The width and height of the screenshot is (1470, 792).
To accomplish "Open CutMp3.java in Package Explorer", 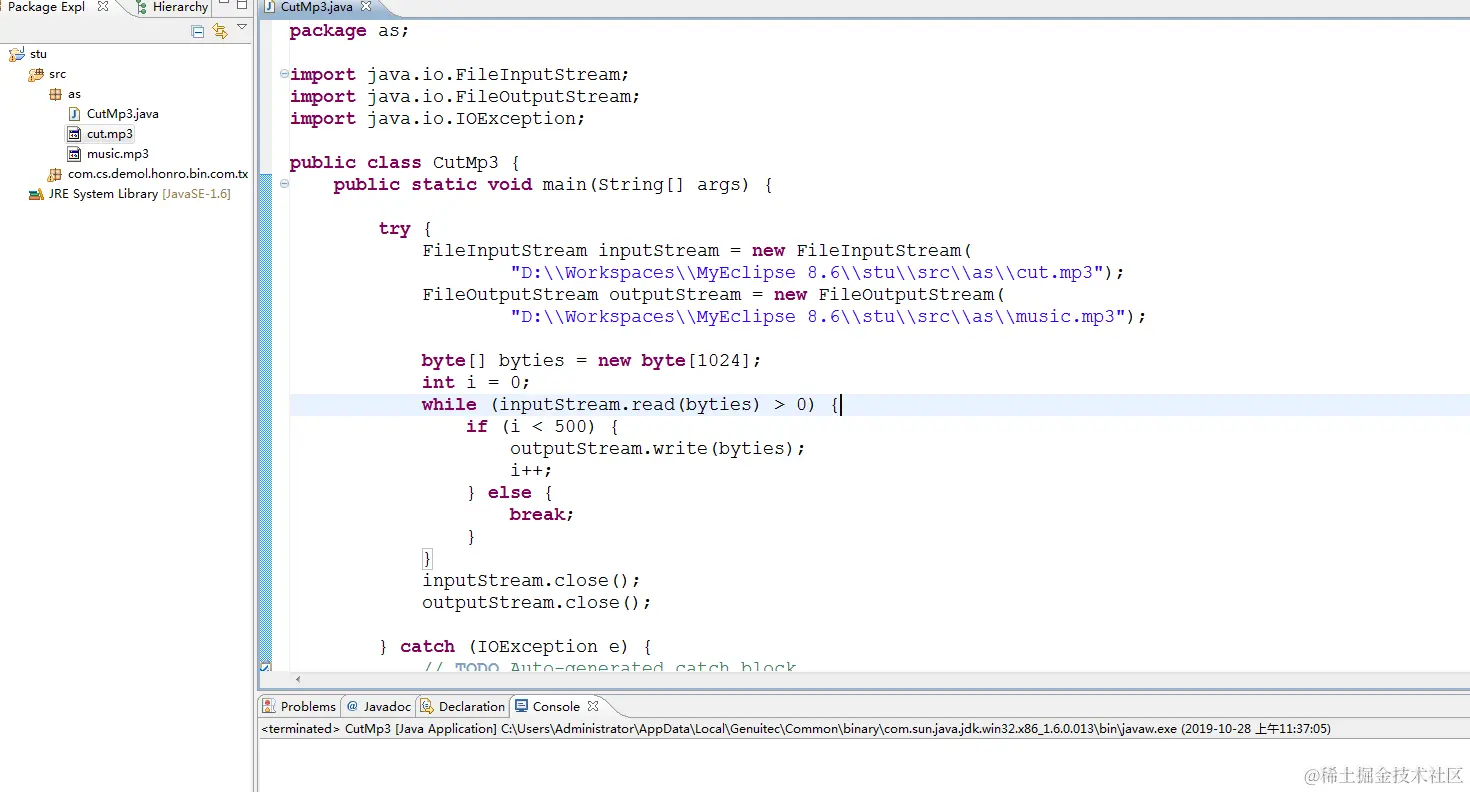I will pyautogui.click(x=122, y=114).
